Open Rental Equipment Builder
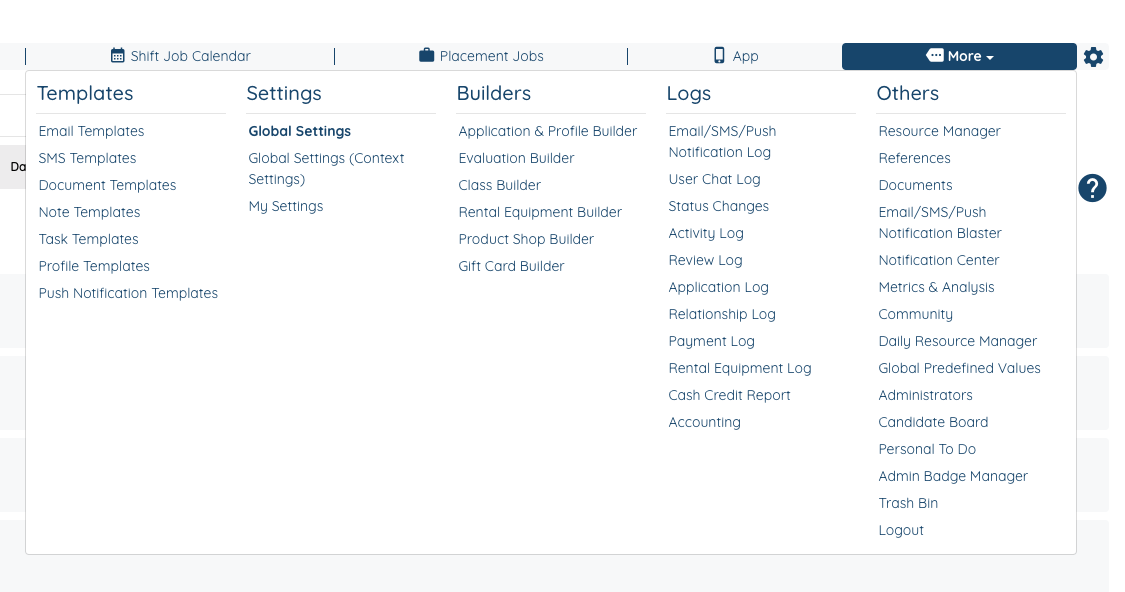This screenshot has width=1125, height=592. pos(540,212)
